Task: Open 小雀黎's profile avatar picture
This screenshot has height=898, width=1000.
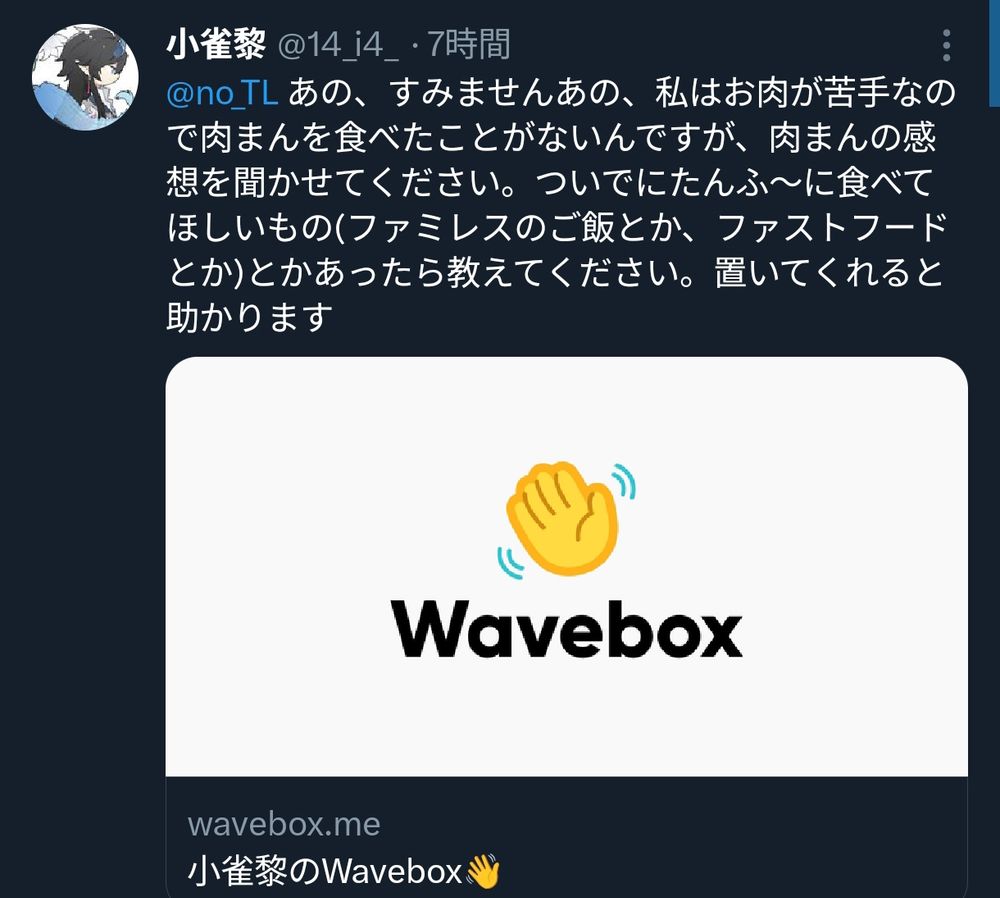Action: click(85, 77)
